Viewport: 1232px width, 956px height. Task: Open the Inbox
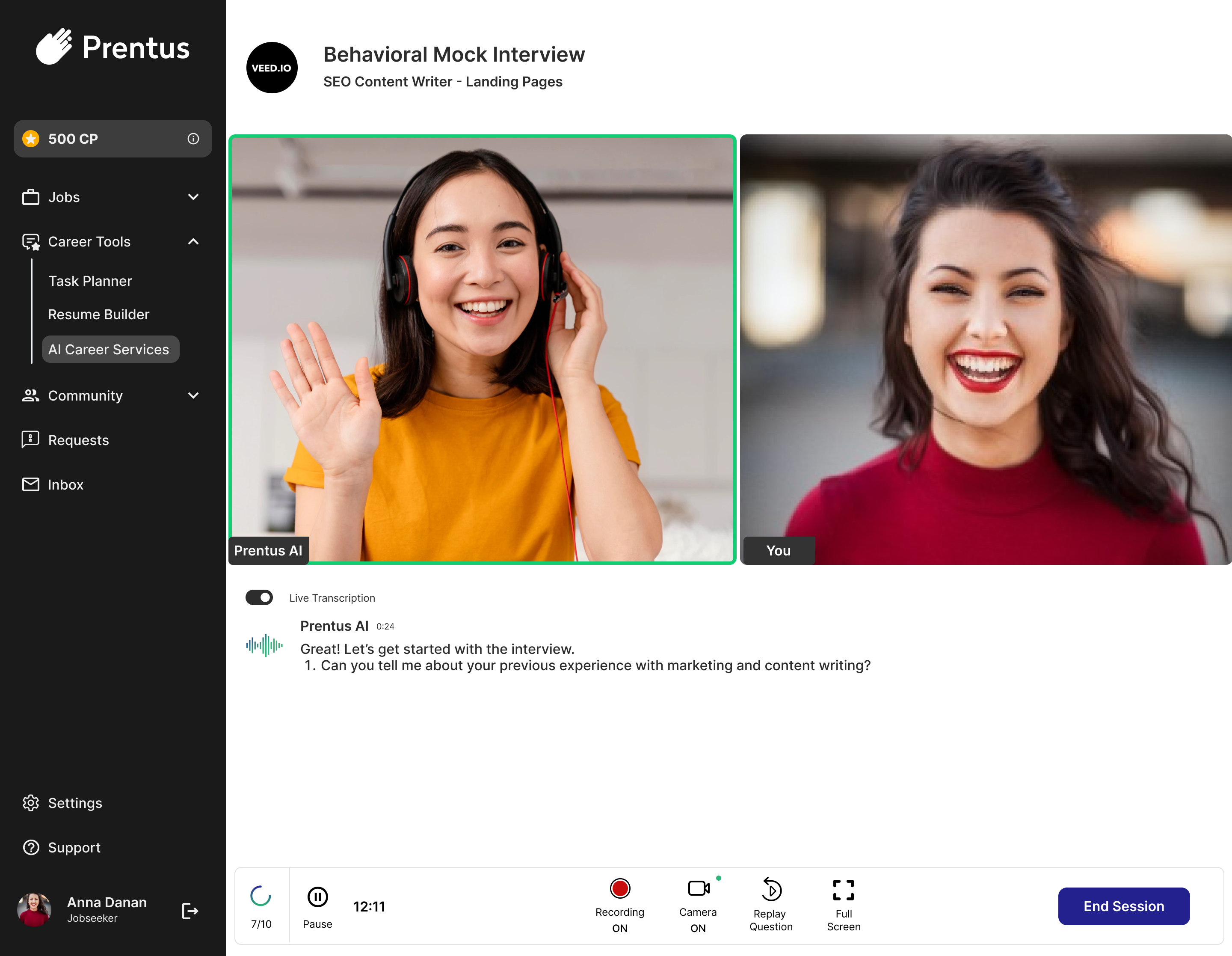click(66, 485)
